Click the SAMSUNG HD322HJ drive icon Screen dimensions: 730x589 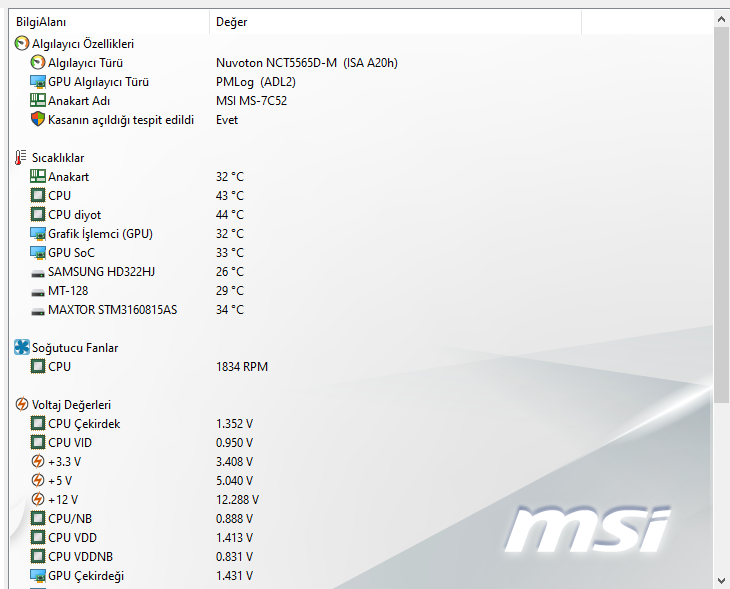pos(38,273)
